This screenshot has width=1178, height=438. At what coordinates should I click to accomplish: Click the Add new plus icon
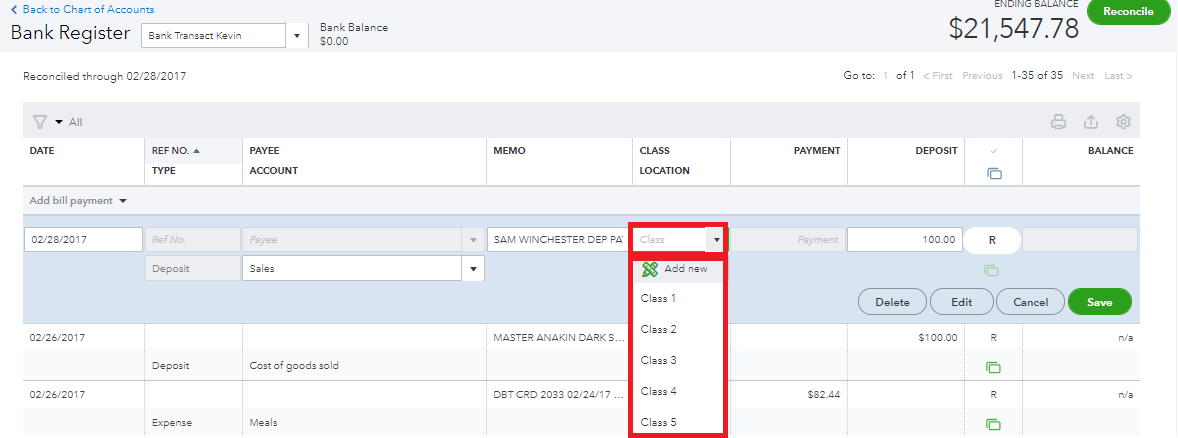pos(651,269)
